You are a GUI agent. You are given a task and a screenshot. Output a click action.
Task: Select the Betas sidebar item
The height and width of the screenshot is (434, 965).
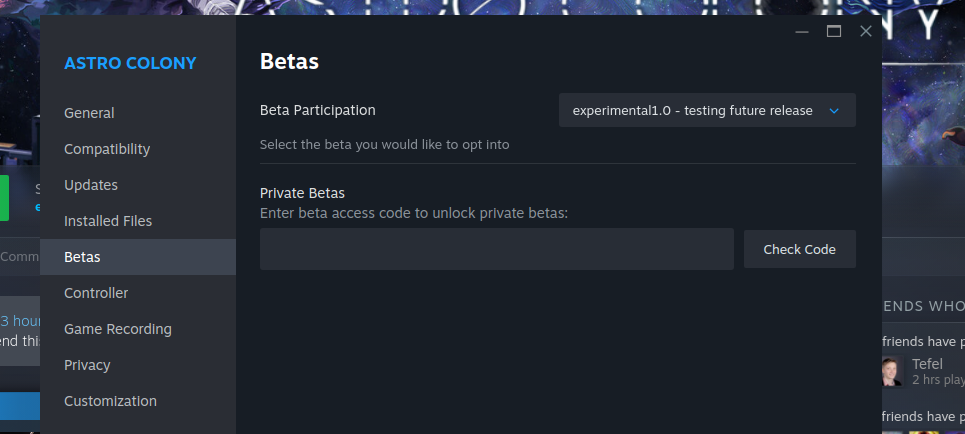pos(82,257)
